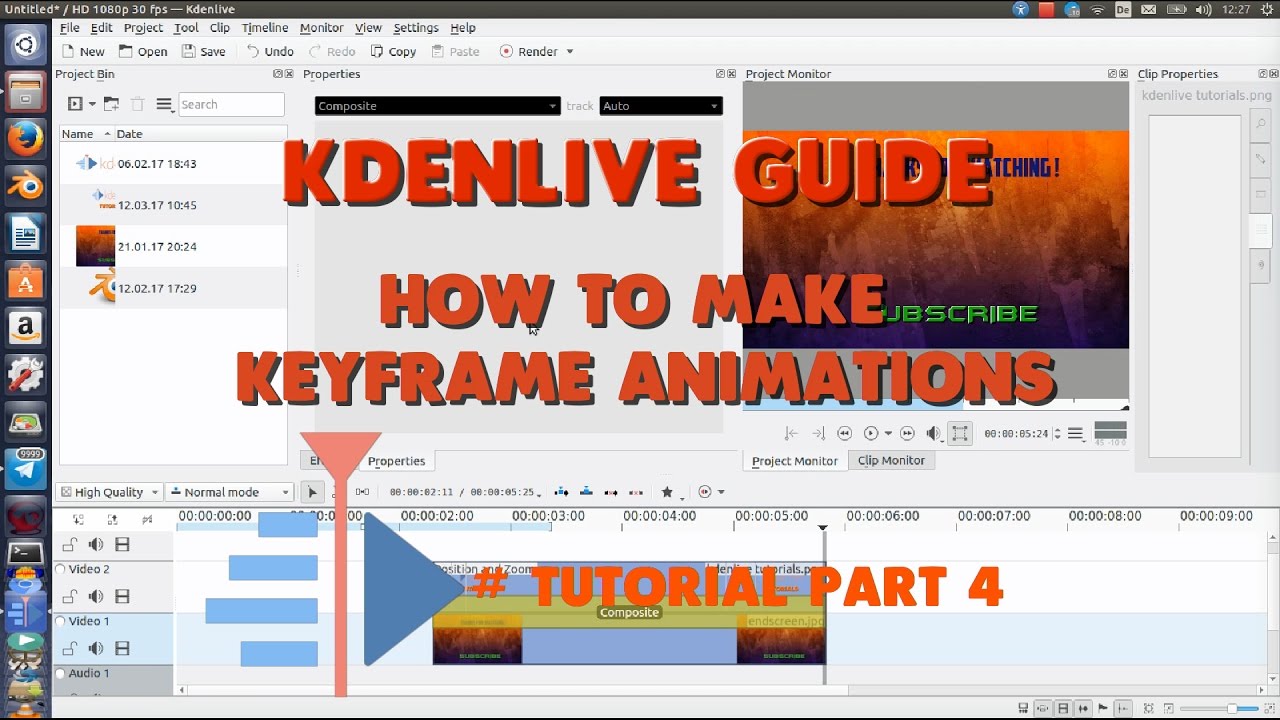Open the Timeline menu

[x=265, y=28]
